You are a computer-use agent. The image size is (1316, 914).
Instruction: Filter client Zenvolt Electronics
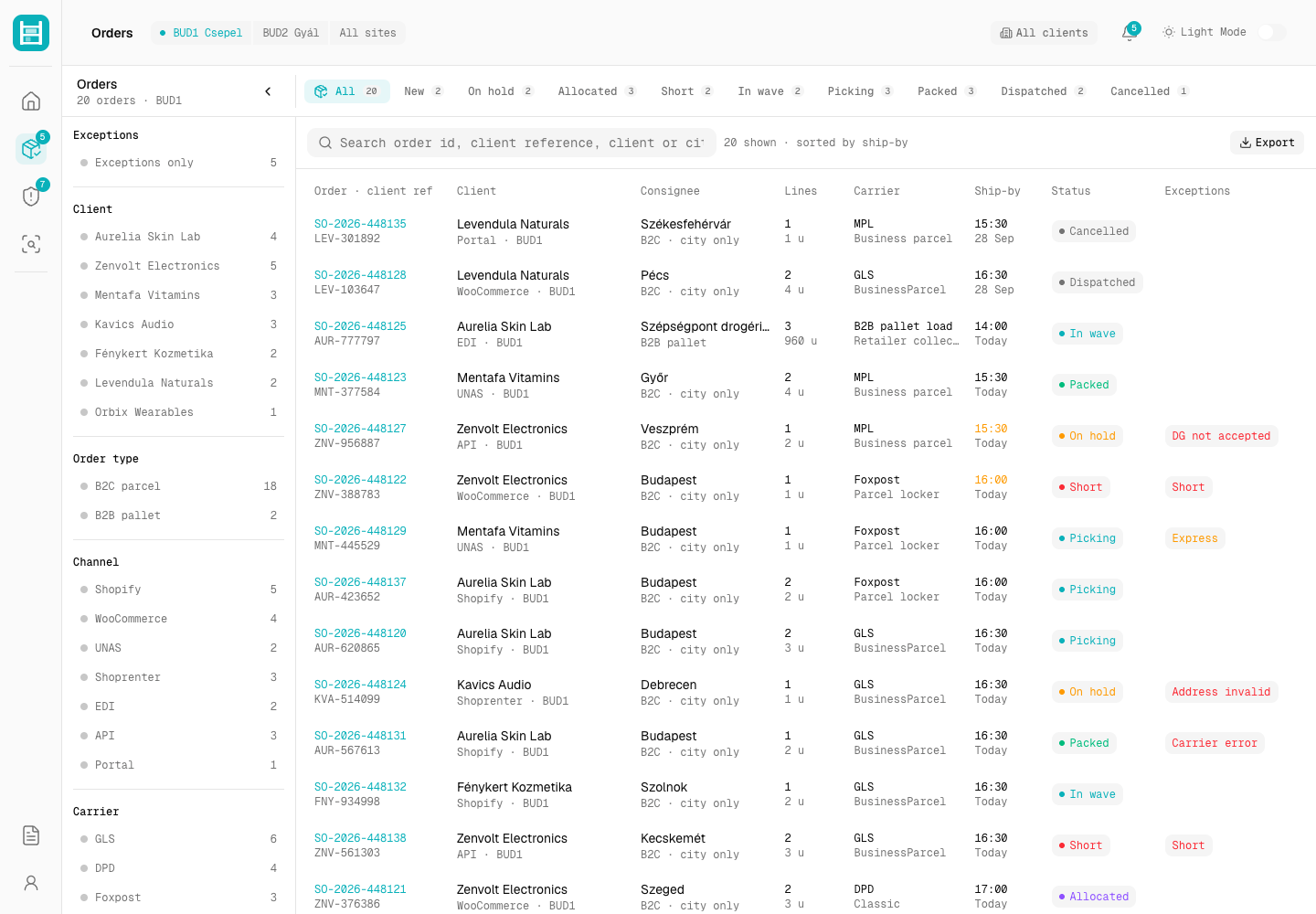[x=179, y=266]
